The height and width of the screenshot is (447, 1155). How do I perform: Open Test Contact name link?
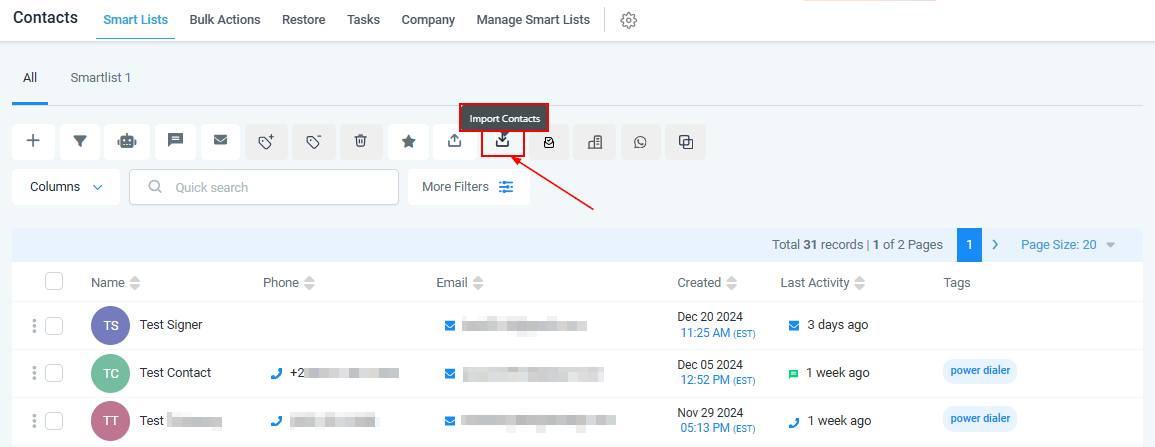tap(175, 373)
